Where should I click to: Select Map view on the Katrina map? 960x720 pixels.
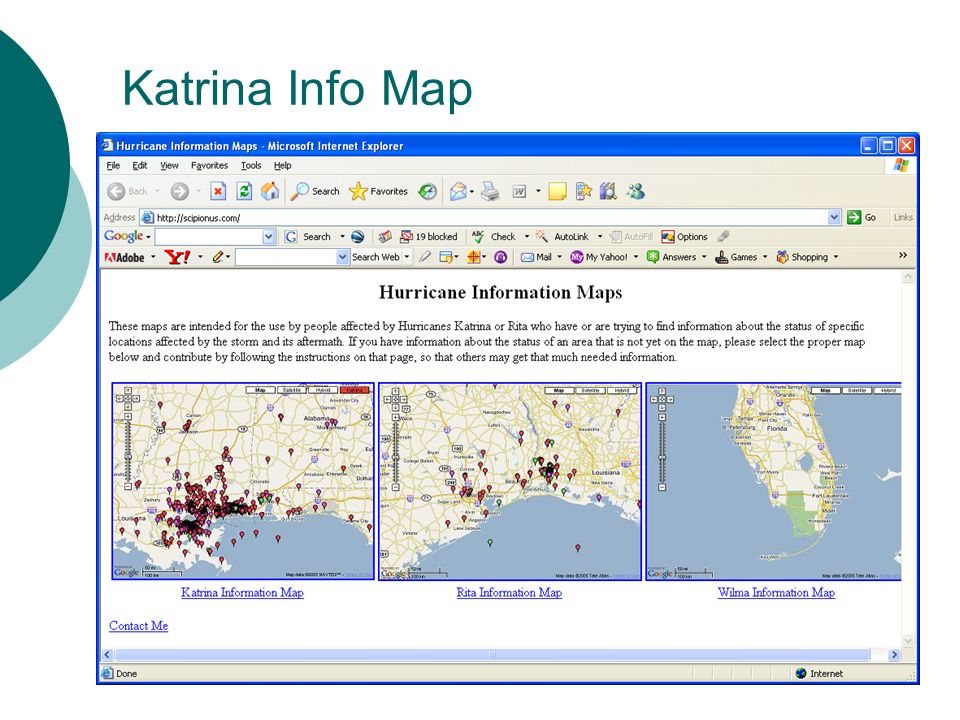[x=260, y=390]
